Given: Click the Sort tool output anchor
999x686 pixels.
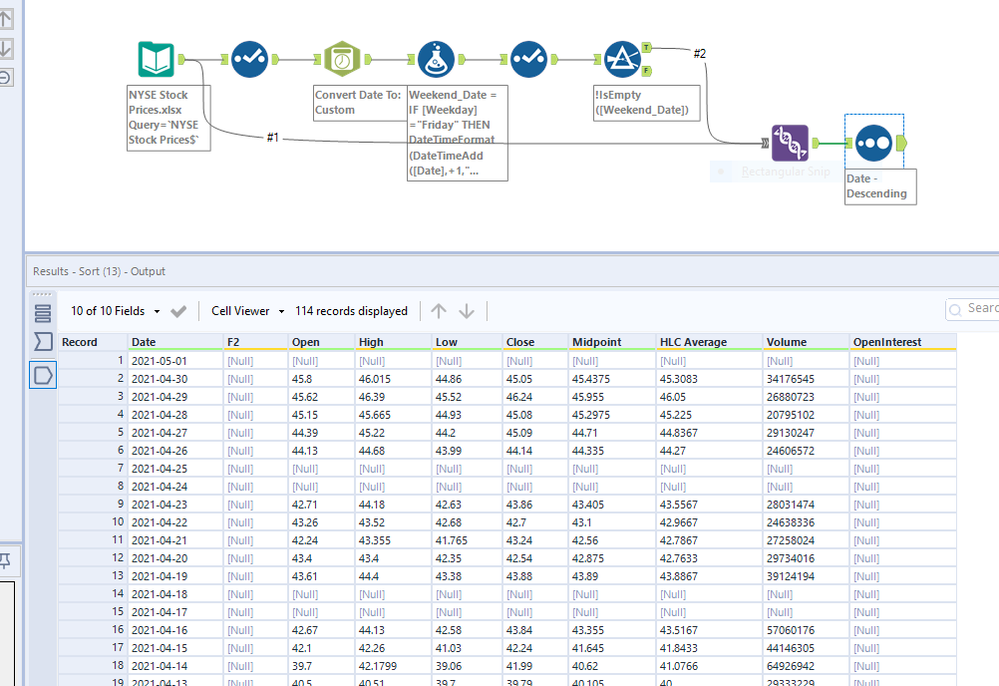Looking at the screenshot, I should coord(901,143).
